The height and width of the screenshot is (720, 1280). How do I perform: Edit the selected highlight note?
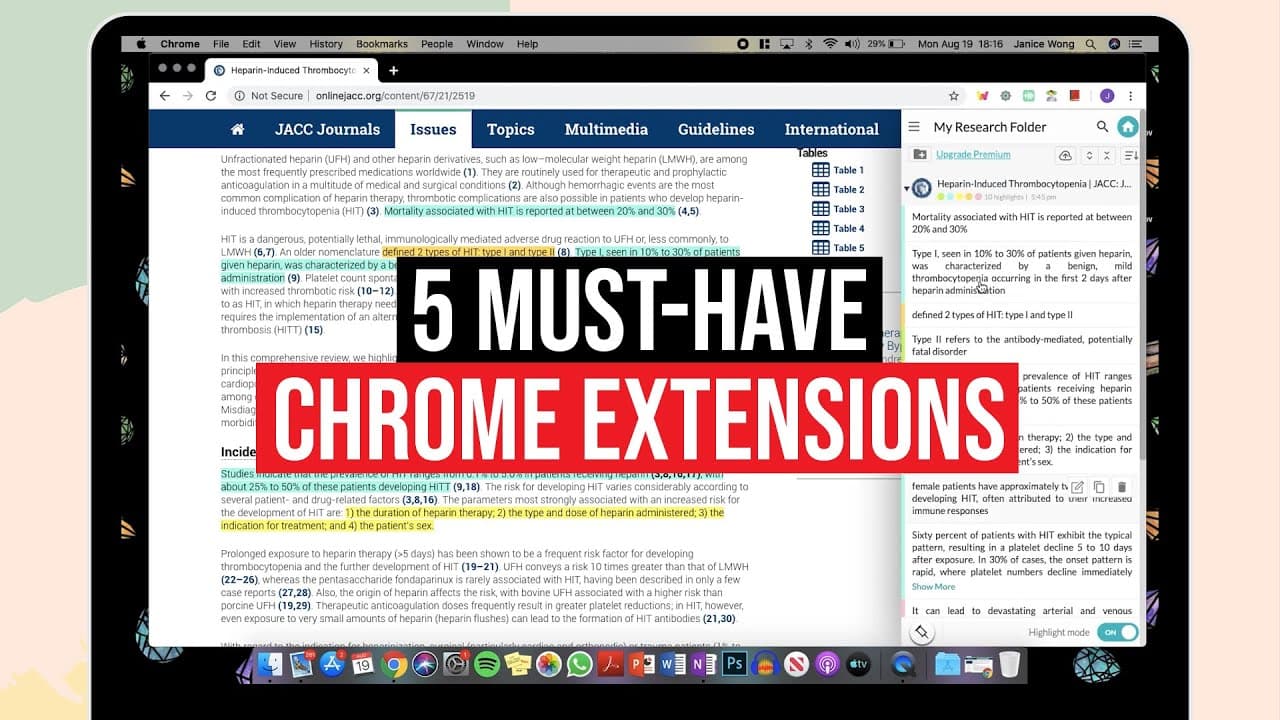1077,487
